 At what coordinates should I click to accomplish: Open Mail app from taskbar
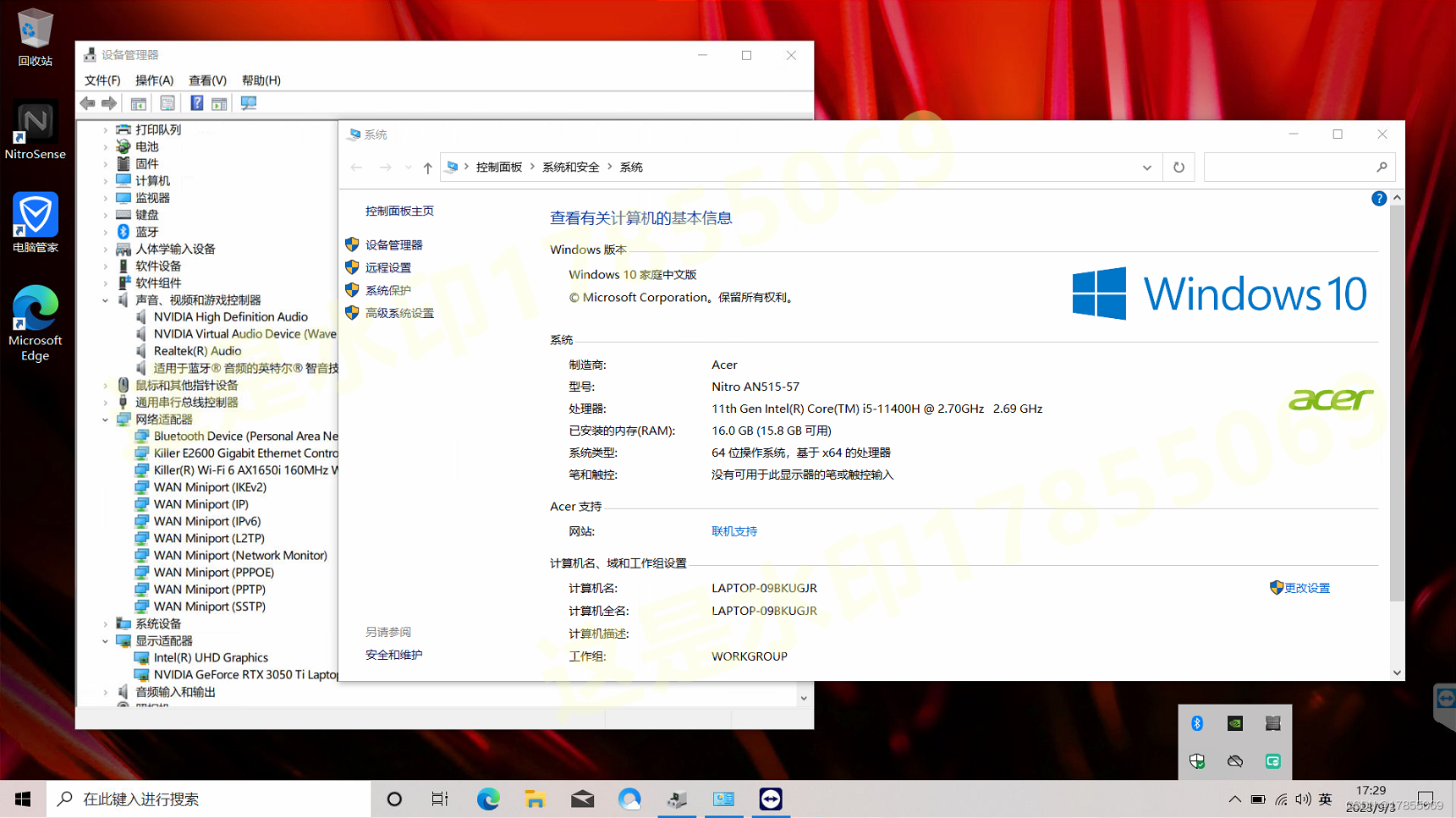(582, 799)
